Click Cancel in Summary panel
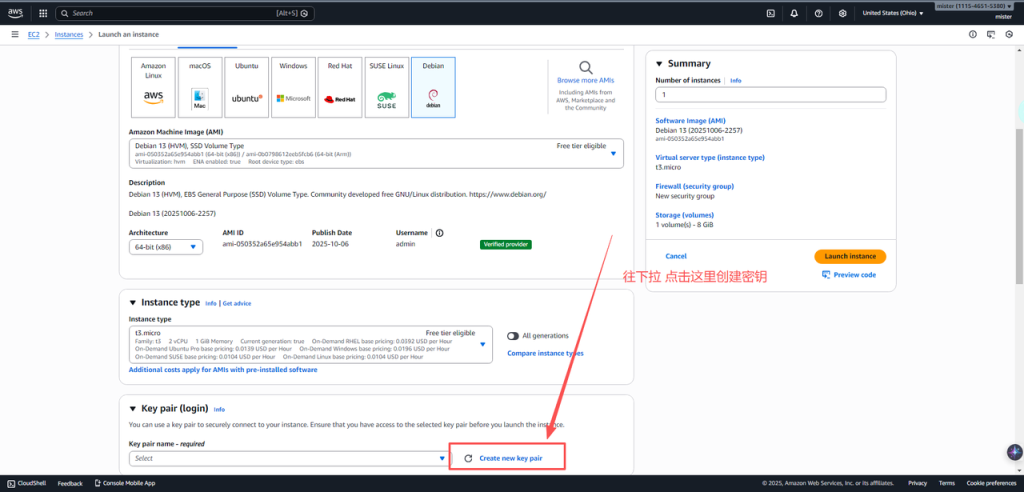 coord(675,257)
